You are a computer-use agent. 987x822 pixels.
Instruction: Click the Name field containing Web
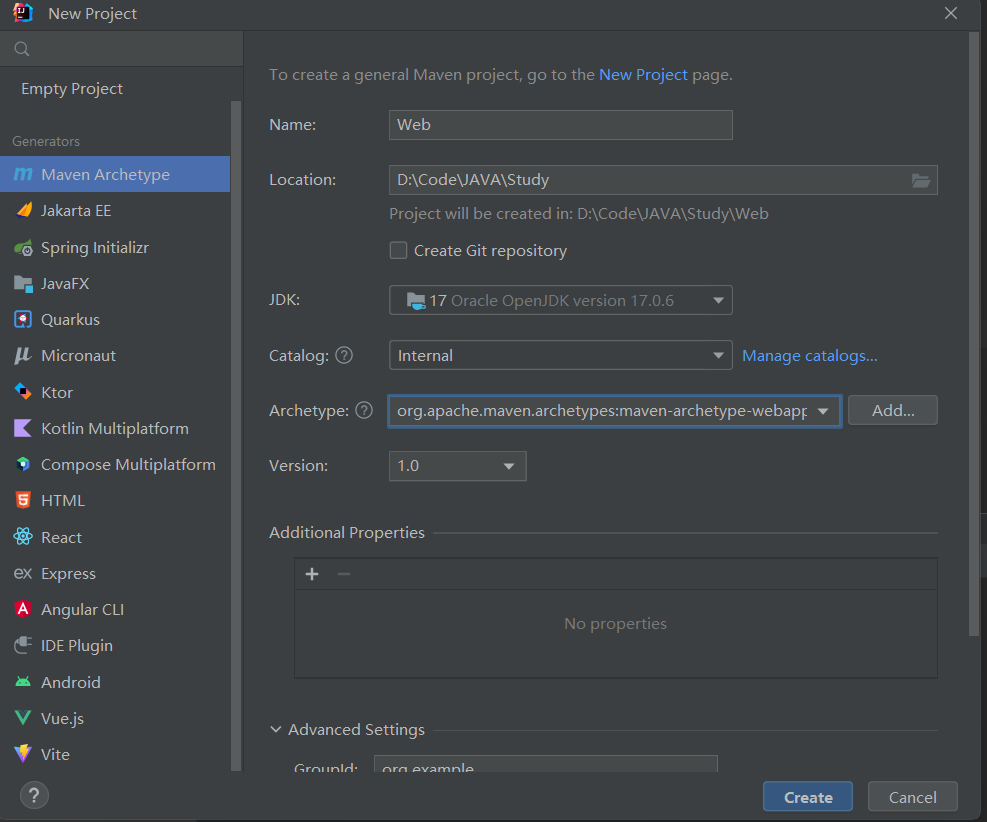coord(560,125)
